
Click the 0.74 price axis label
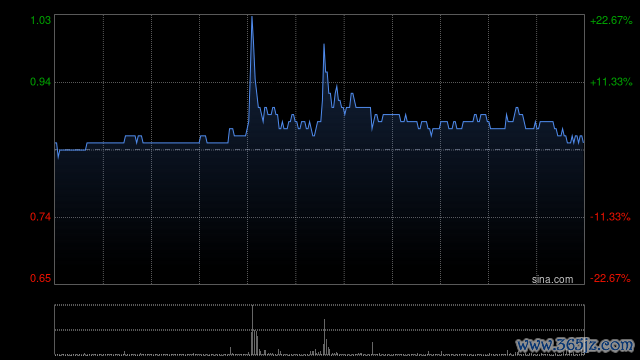[x=40, y=217]
